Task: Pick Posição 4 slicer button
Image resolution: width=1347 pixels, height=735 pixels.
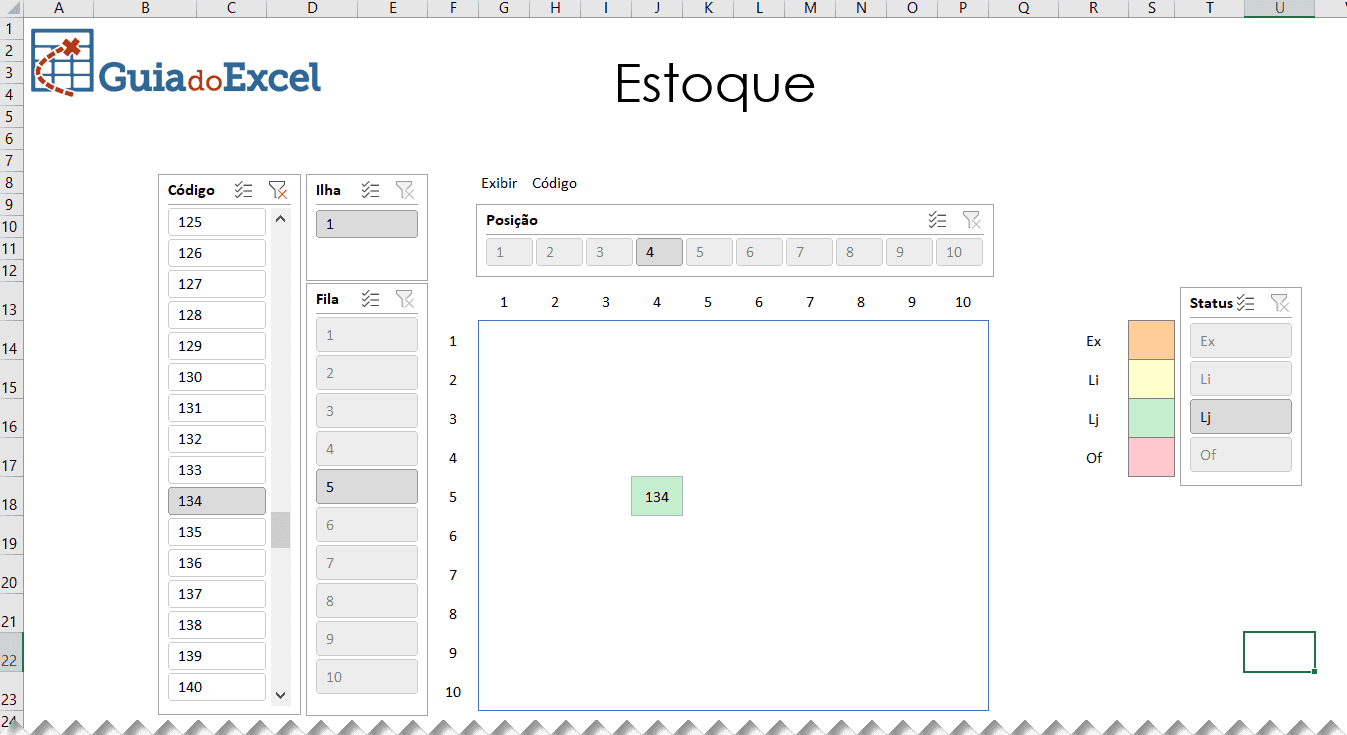Action: coord(659,252)
